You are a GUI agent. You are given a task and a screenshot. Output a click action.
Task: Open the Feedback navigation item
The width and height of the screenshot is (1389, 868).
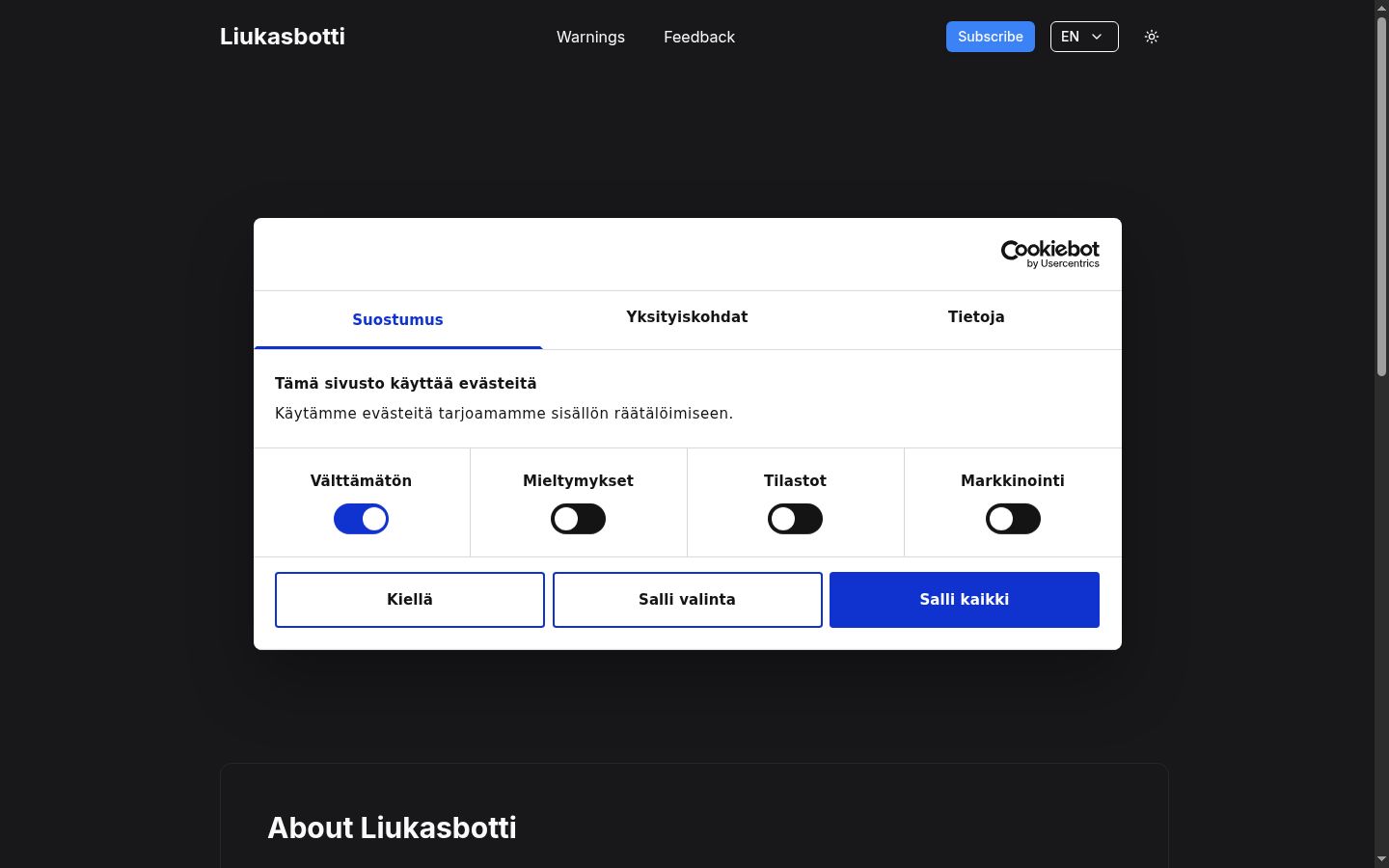tap(699, 37)
